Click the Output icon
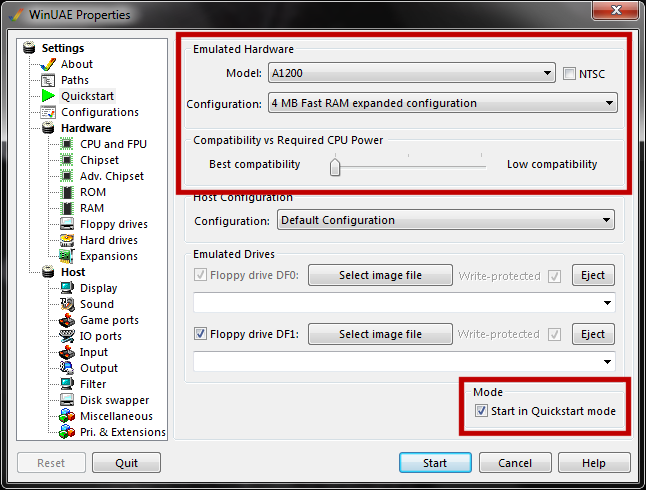646x490 pixels. pos(67,368)
